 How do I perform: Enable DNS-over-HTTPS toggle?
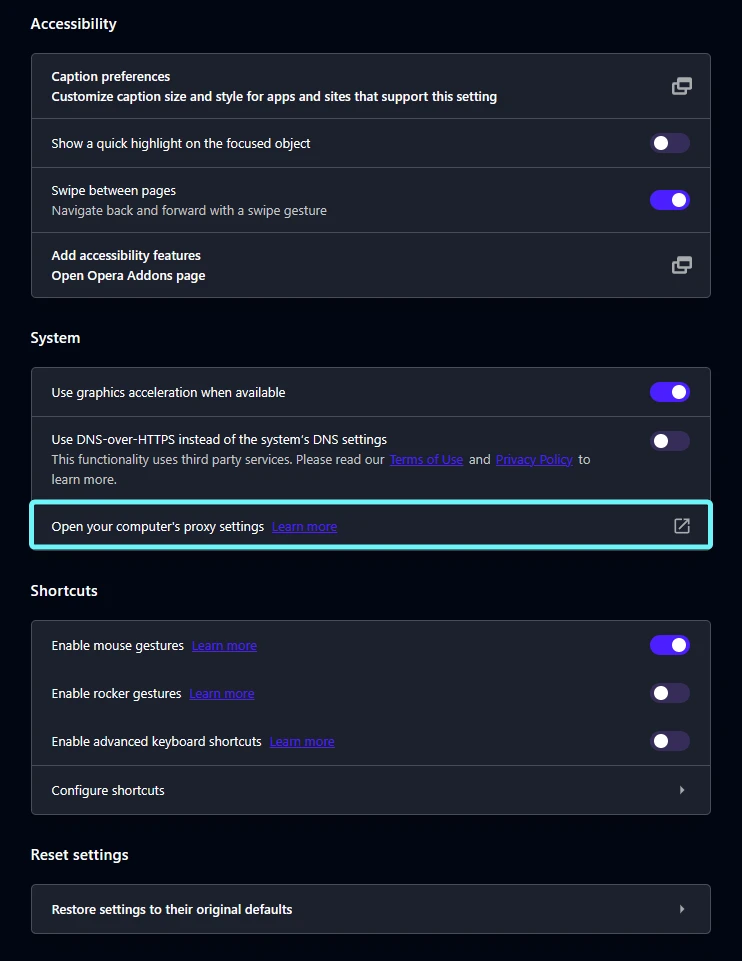pyautogui.click(x=670, y=441)
